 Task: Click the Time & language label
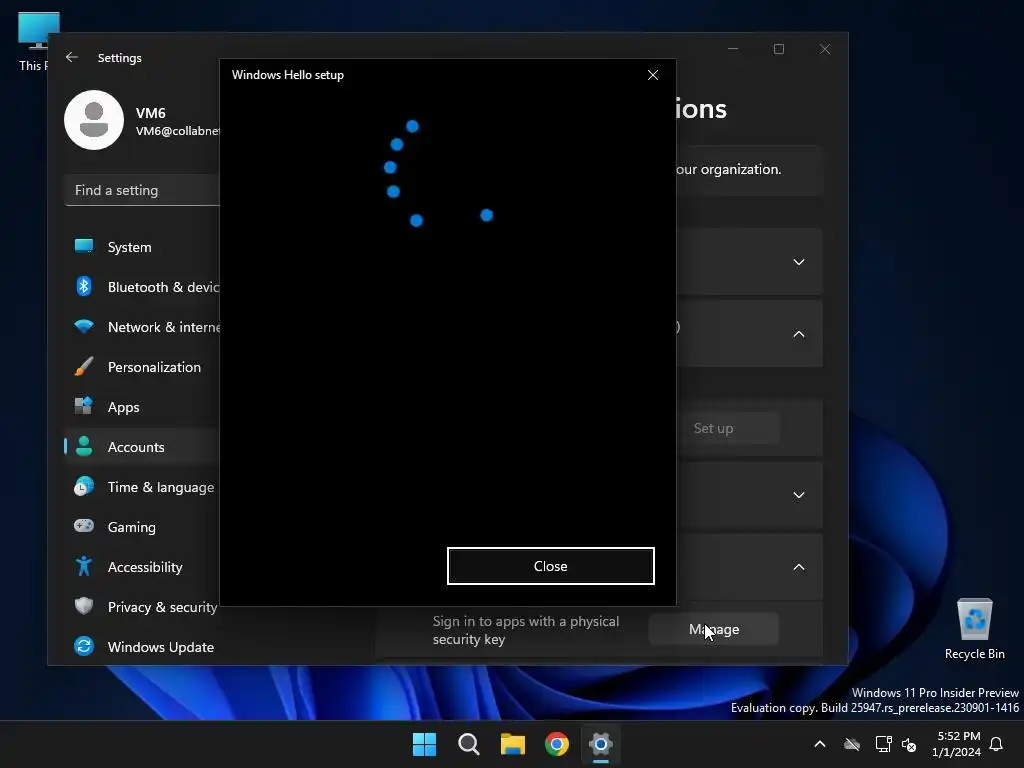tap(161, 487)
